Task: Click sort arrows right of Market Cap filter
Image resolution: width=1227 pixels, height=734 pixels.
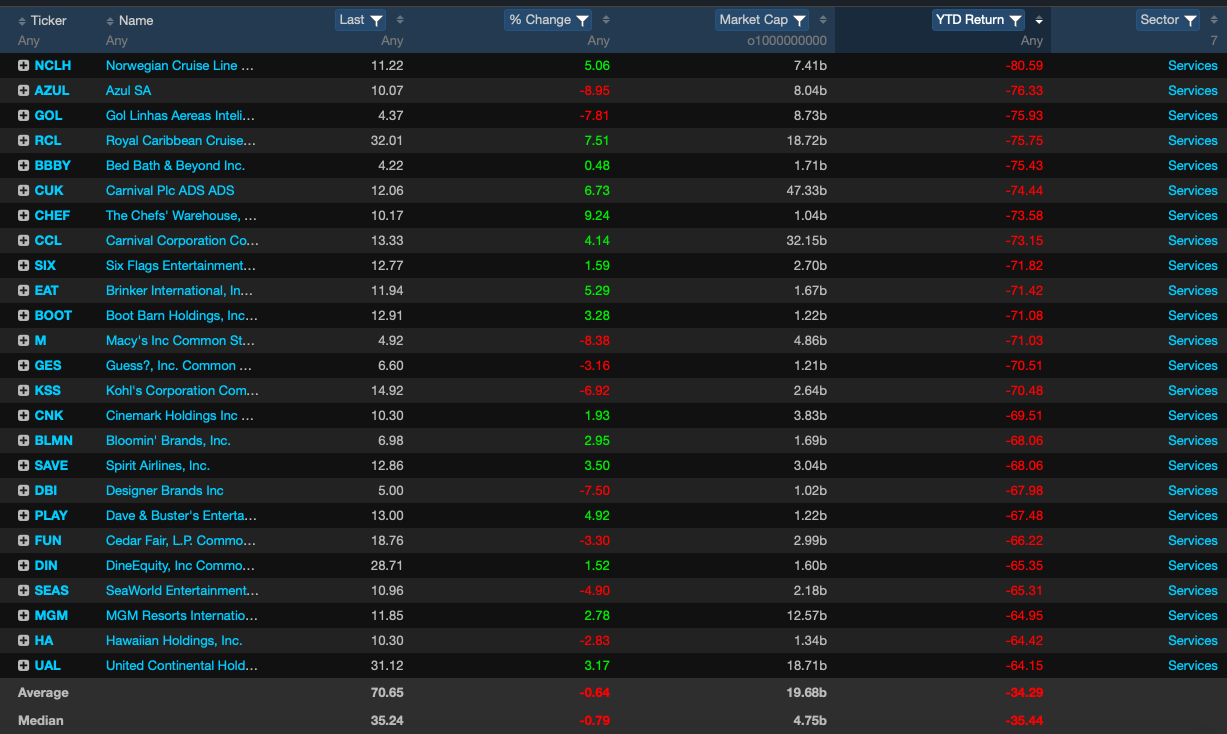Action: [823, 20]
